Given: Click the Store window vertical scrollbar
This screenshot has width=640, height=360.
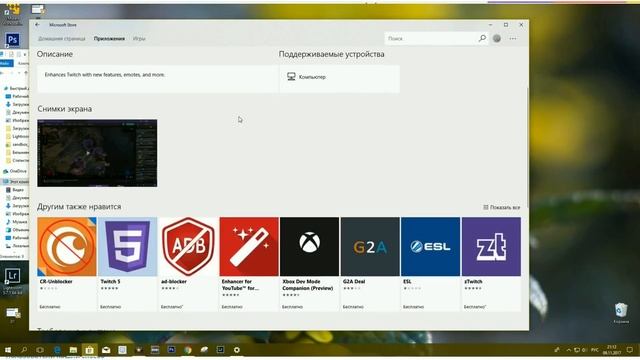Looking at the screenshot, I should tap(528, 147).
